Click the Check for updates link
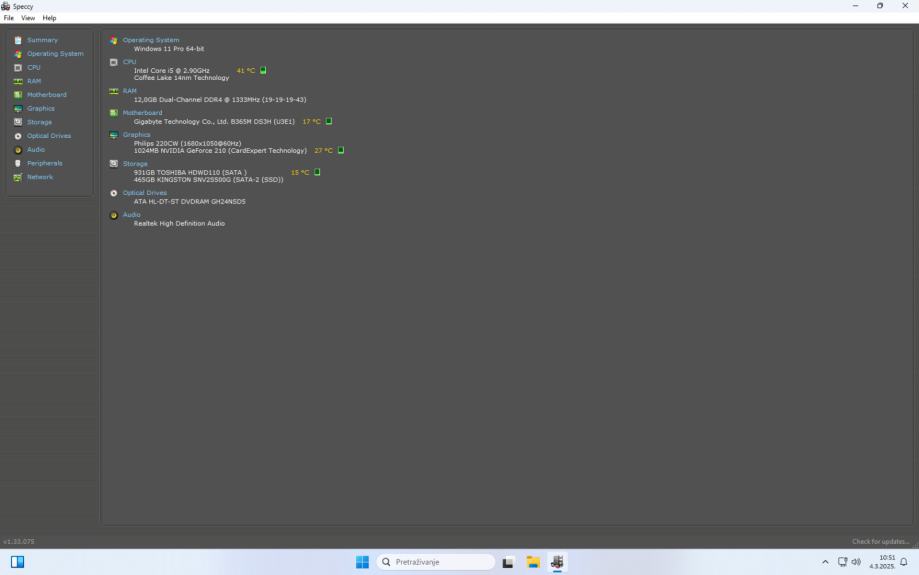The image size is (919, 575). coord(880,541)
